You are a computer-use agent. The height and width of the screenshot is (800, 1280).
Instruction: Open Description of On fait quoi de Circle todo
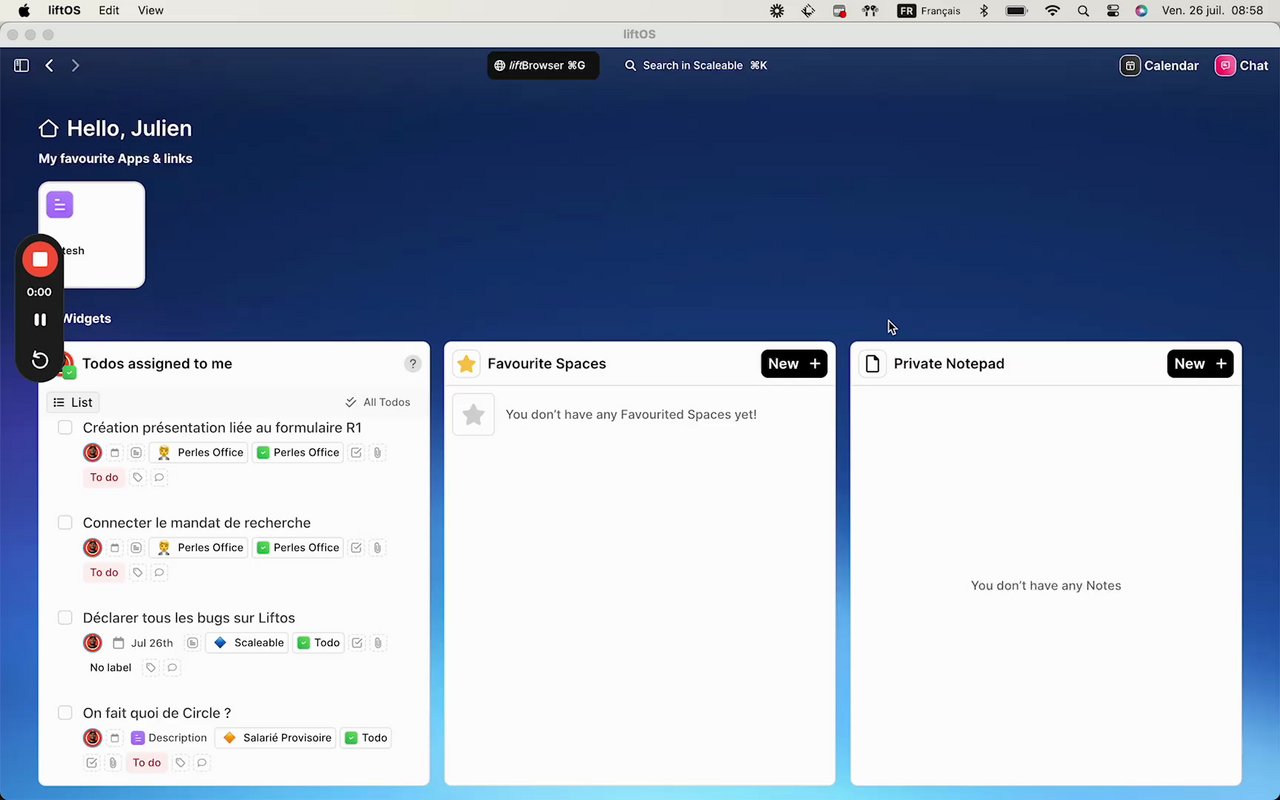tap(169, 738)
